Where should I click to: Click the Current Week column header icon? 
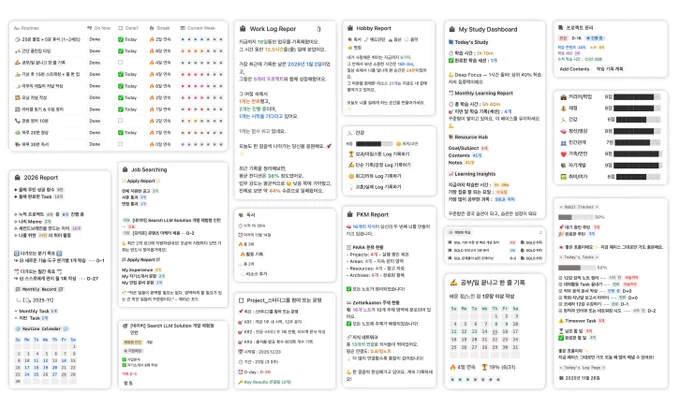183,28
